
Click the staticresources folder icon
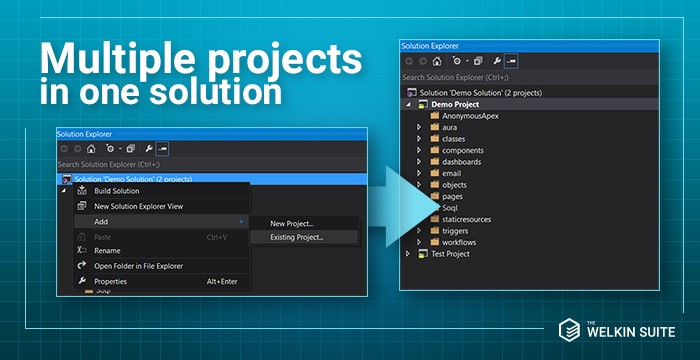[x=435, y=219]
